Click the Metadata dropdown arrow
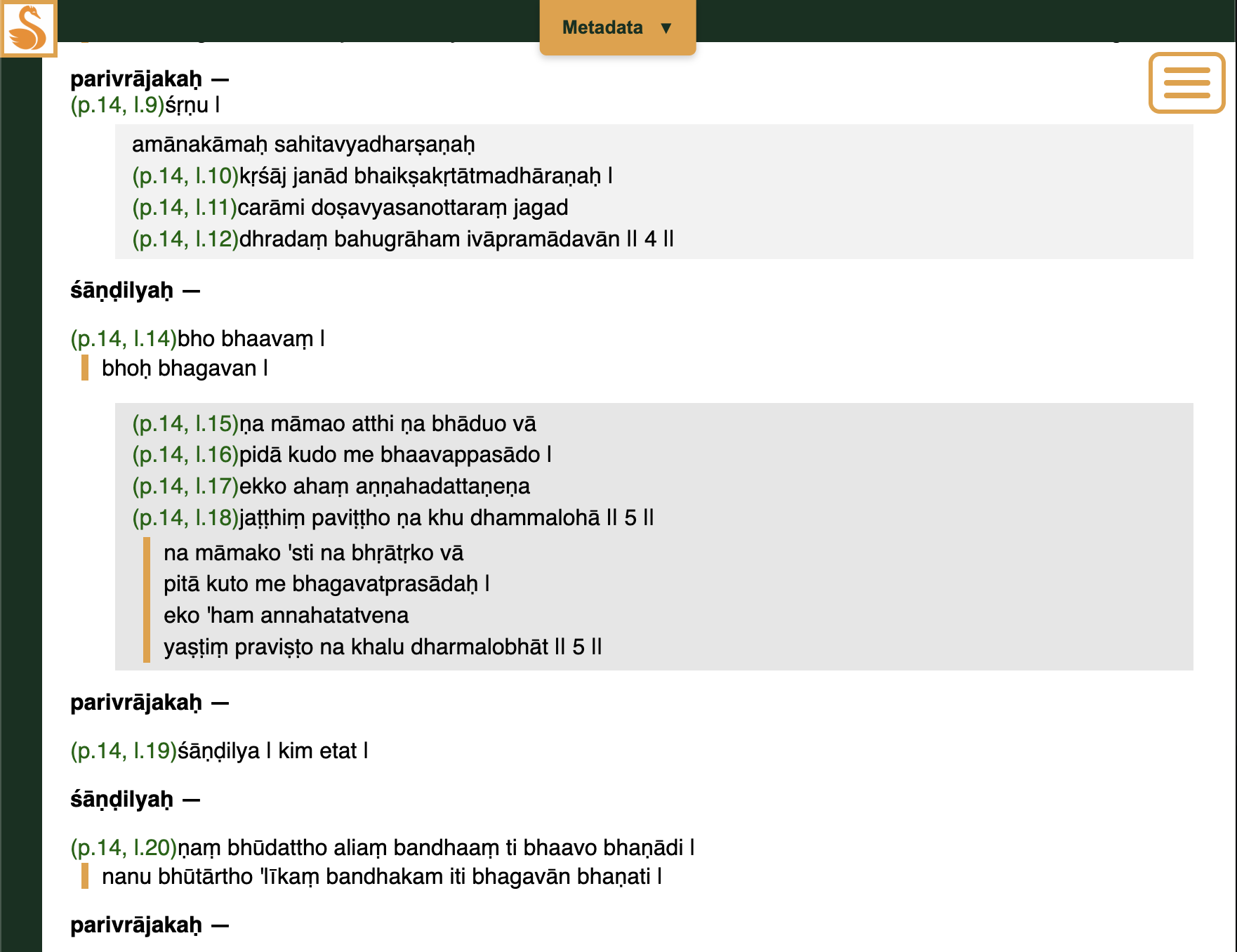Image resolution: width=1237 pixels, height=952 pixels. 666,28
